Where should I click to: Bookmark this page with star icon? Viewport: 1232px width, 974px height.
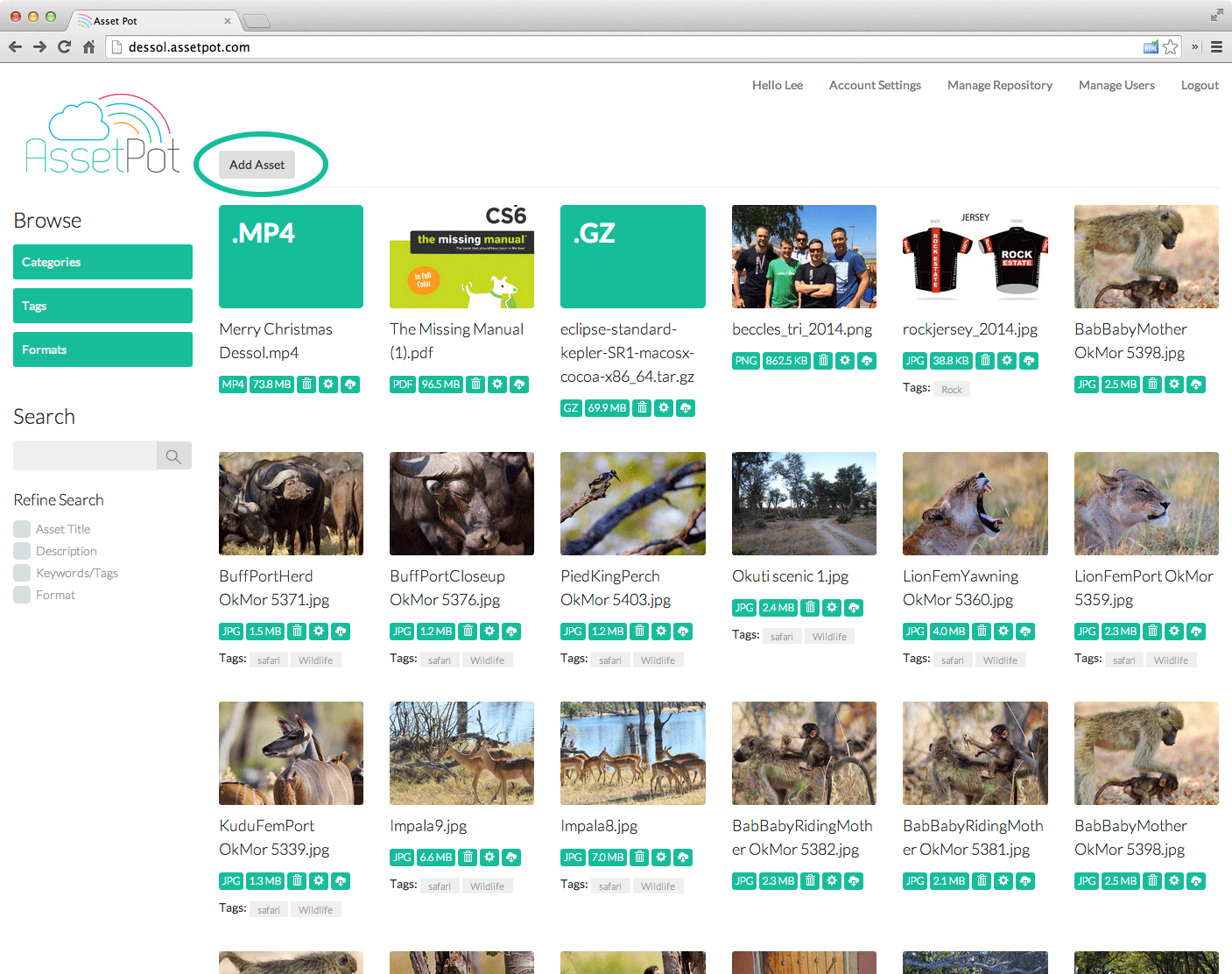[x=1171, y=47]
